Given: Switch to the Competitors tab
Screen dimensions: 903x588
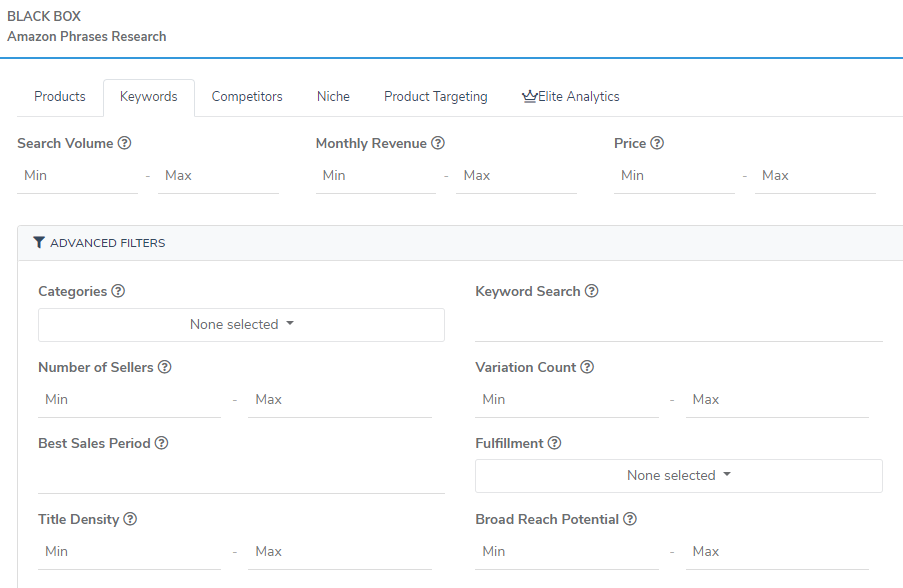Looking at the screenshot, I should click(x=247, y=97).
